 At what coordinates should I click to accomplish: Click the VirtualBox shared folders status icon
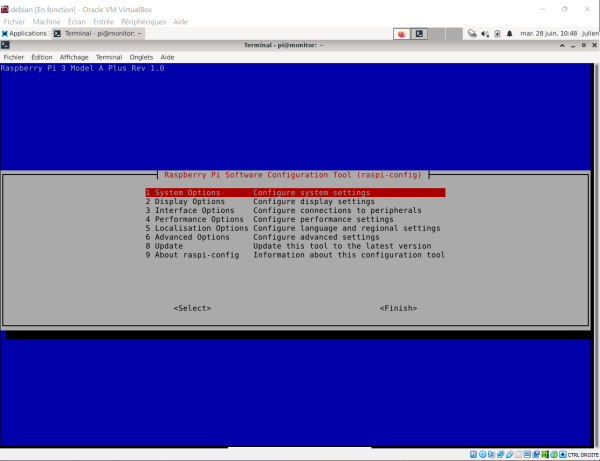point(518,454)
